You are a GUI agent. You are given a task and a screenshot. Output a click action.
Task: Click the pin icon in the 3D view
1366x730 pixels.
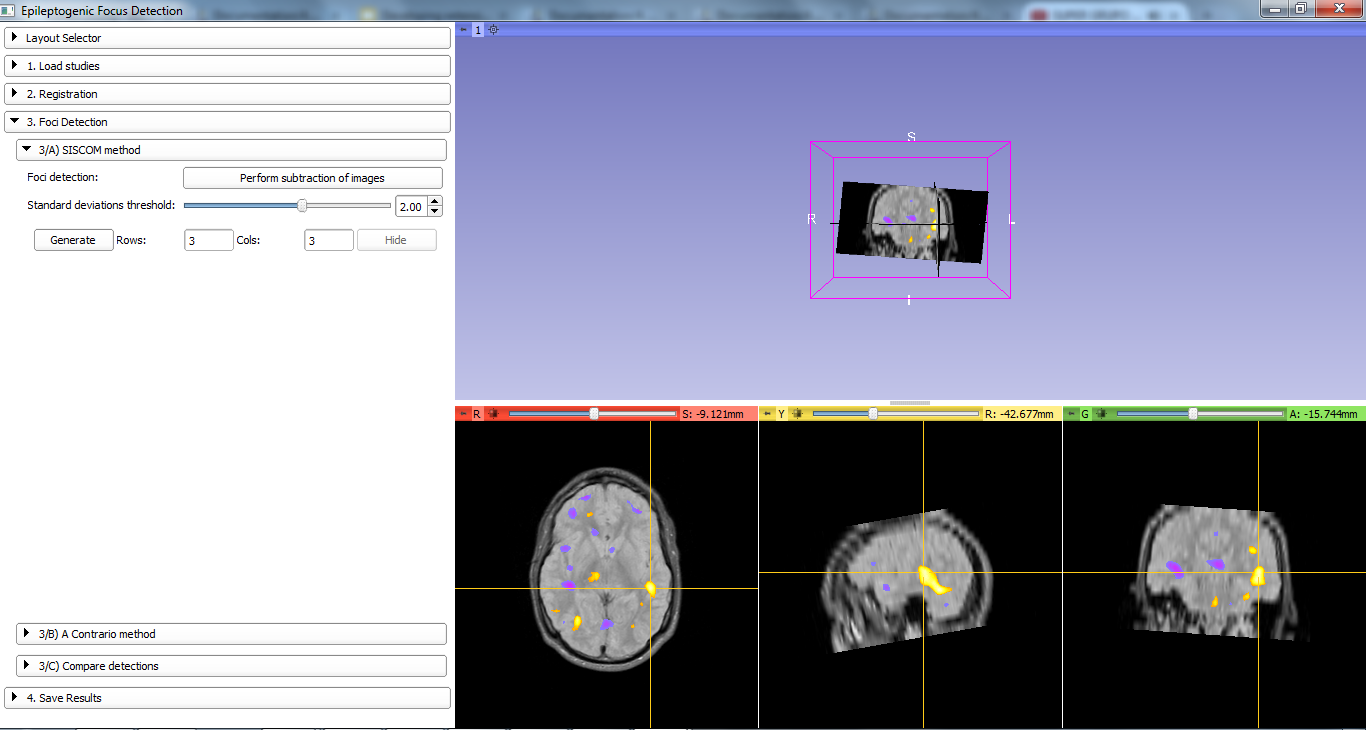point(464,30)
